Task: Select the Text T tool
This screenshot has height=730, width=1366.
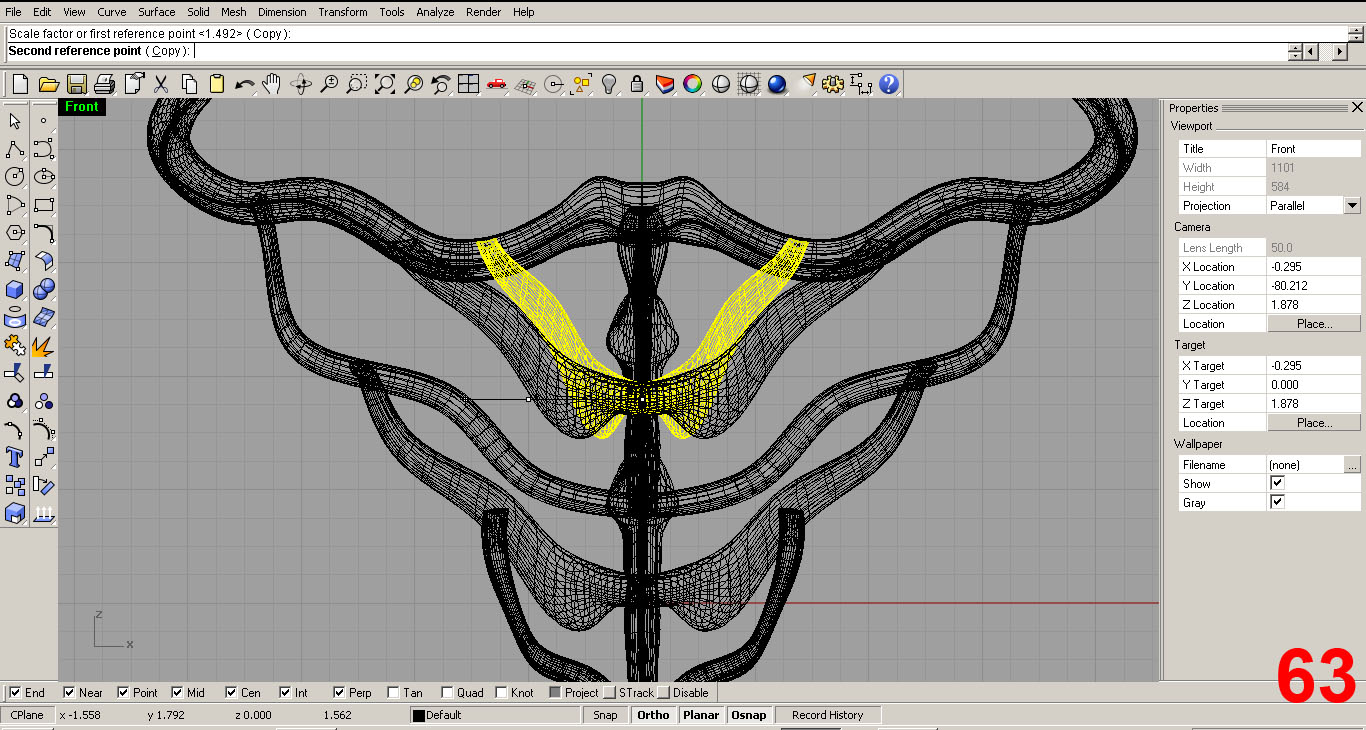Action: pos(15,458)
